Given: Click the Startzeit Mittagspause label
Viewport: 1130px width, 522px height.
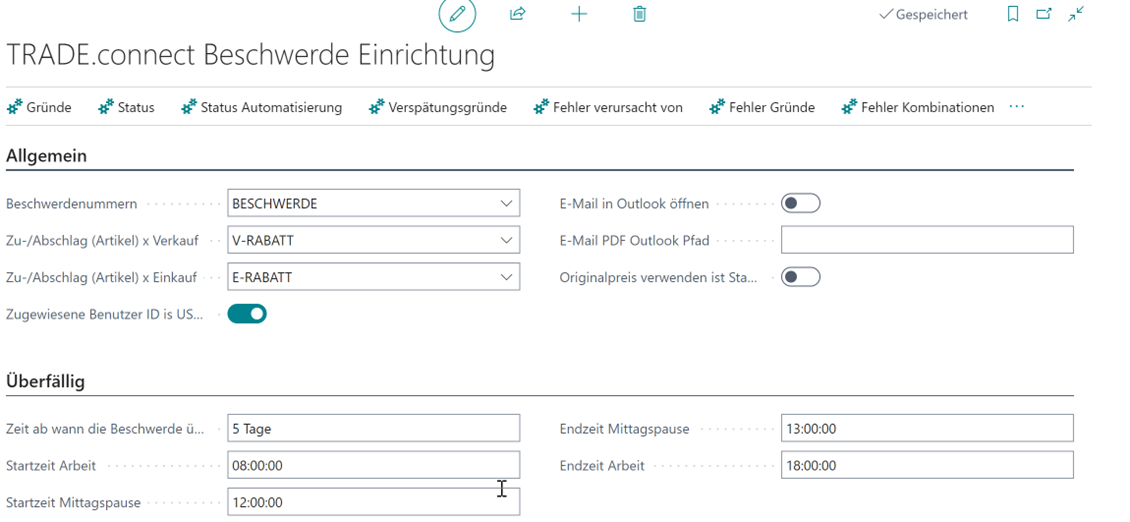Looking at the screenshot, I should [73, 503].
